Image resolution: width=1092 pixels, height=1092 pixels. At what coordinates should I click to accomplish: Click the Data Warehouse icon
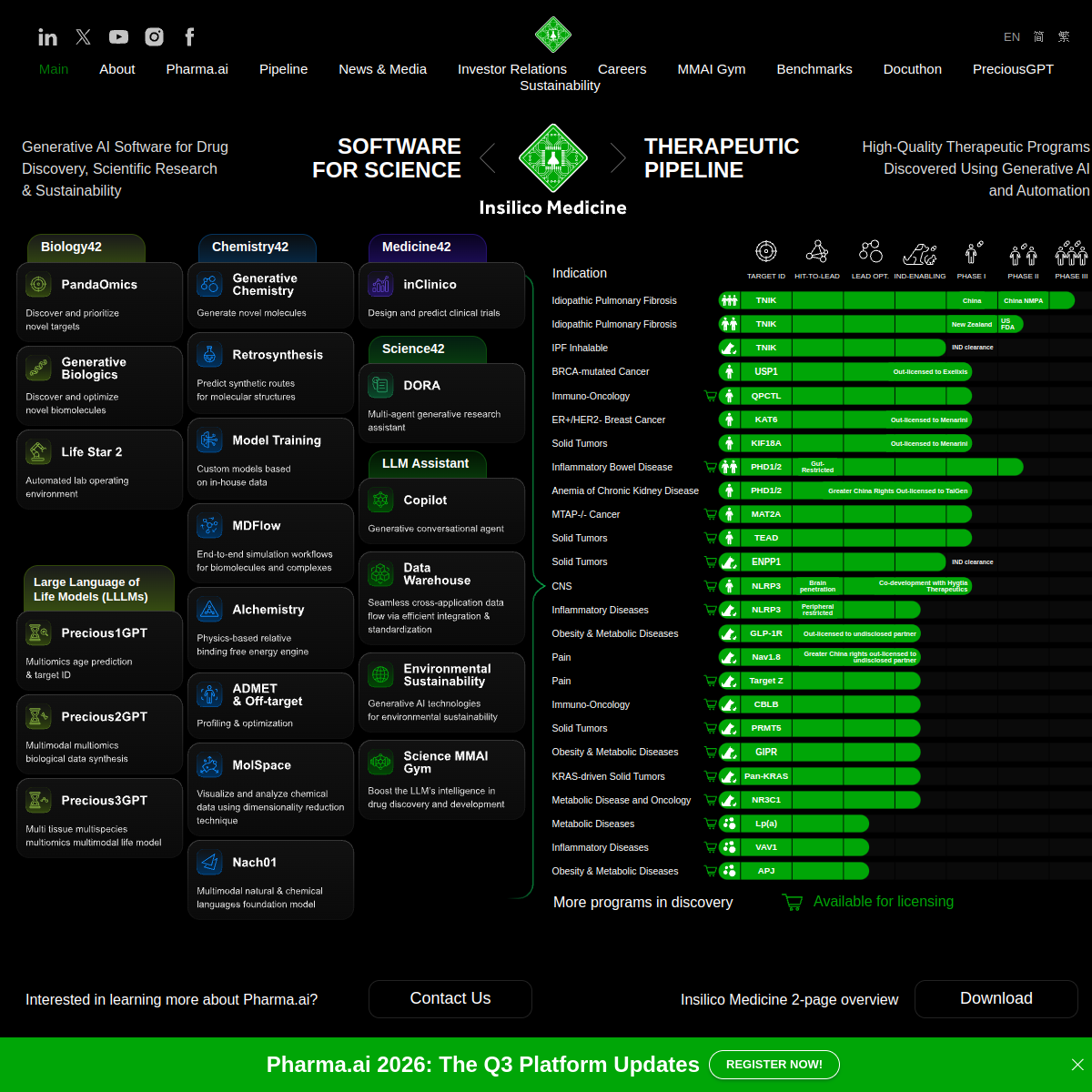[x=380, y=574]
